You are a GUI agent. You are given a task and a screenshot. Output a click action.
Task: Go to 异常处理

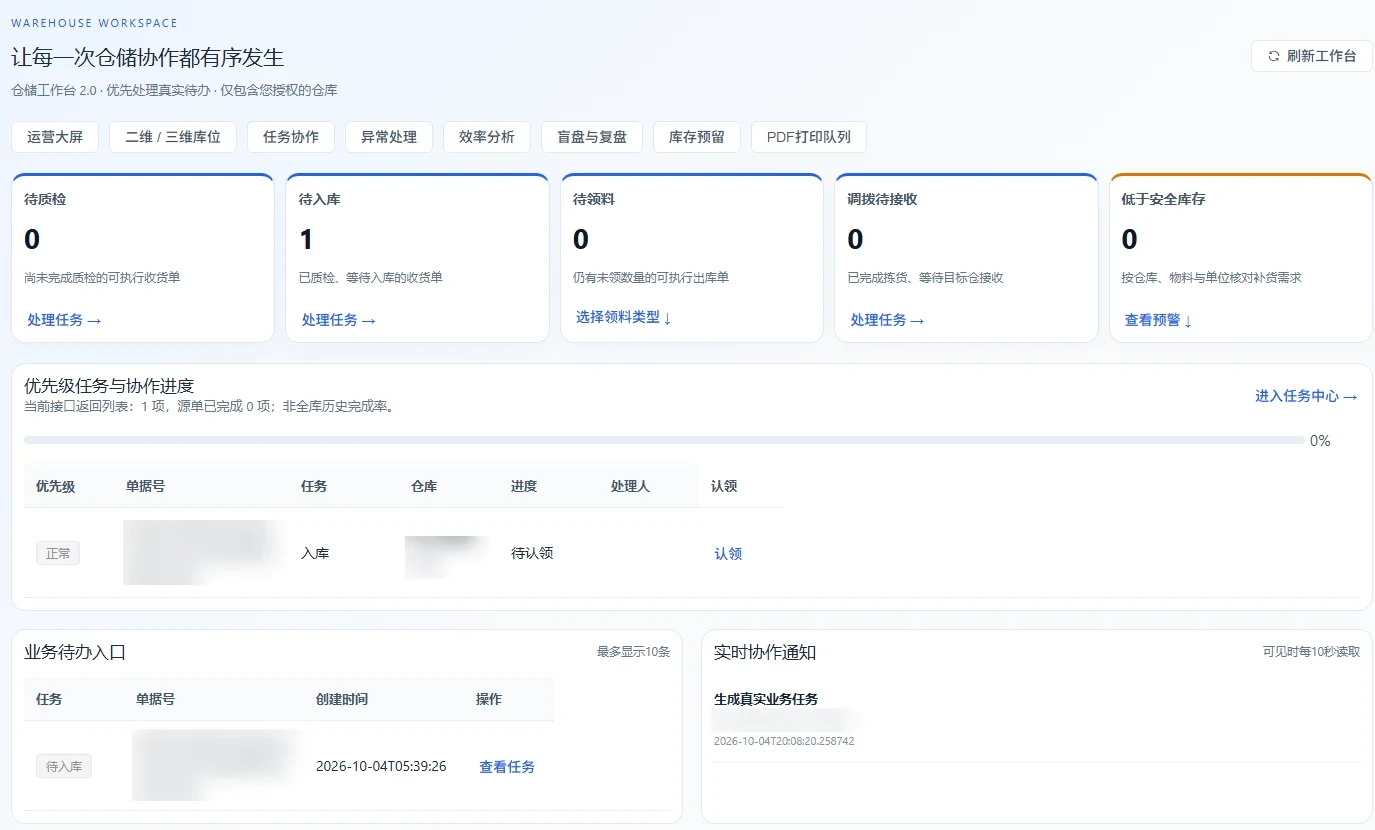389,137
